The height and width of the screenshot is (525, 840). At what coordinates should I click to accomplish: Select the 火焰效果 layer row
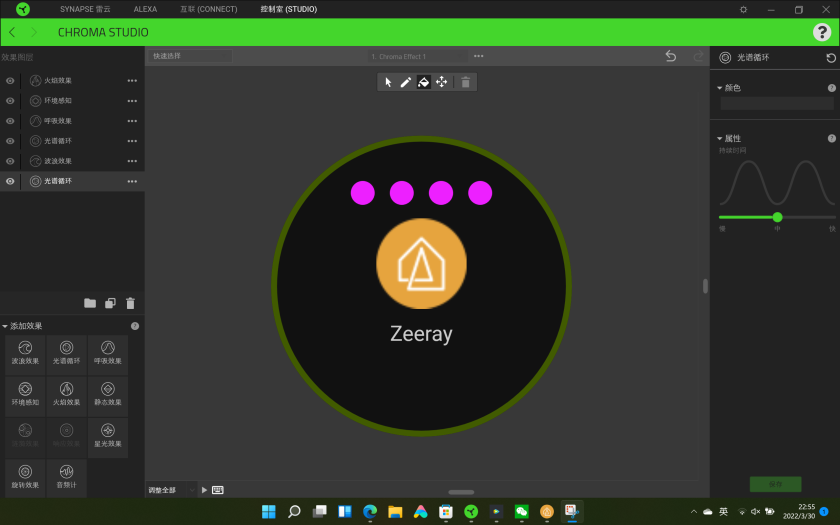pos(72,80)
